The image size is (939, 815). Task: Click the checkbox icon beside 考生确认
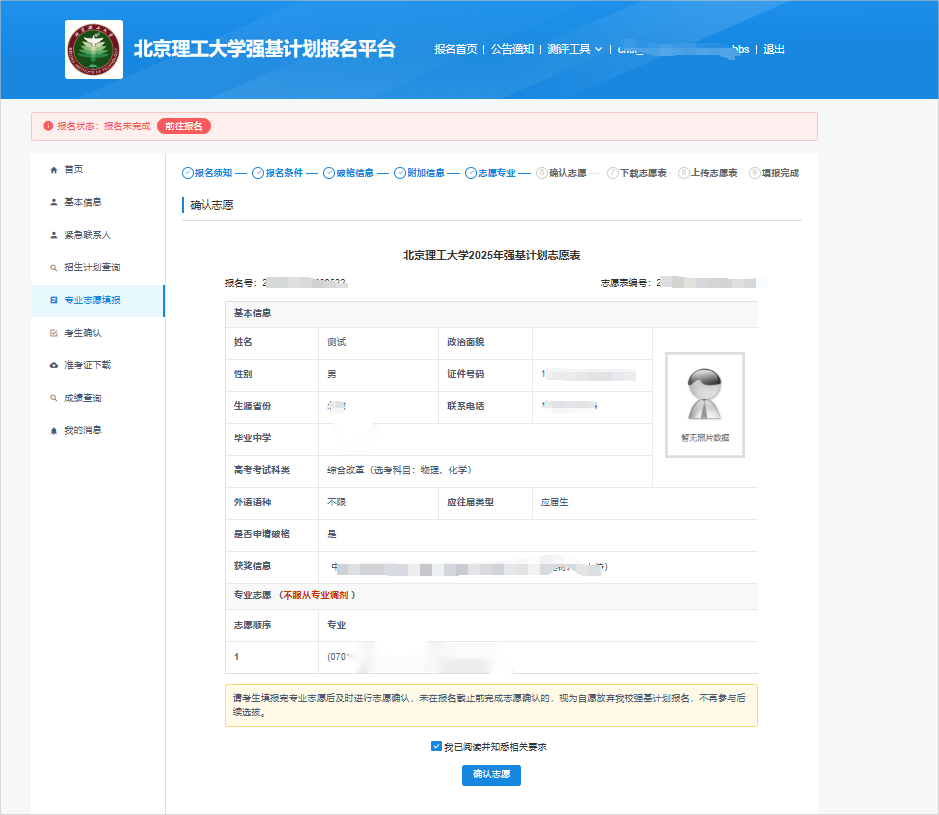tap(54, 333)
